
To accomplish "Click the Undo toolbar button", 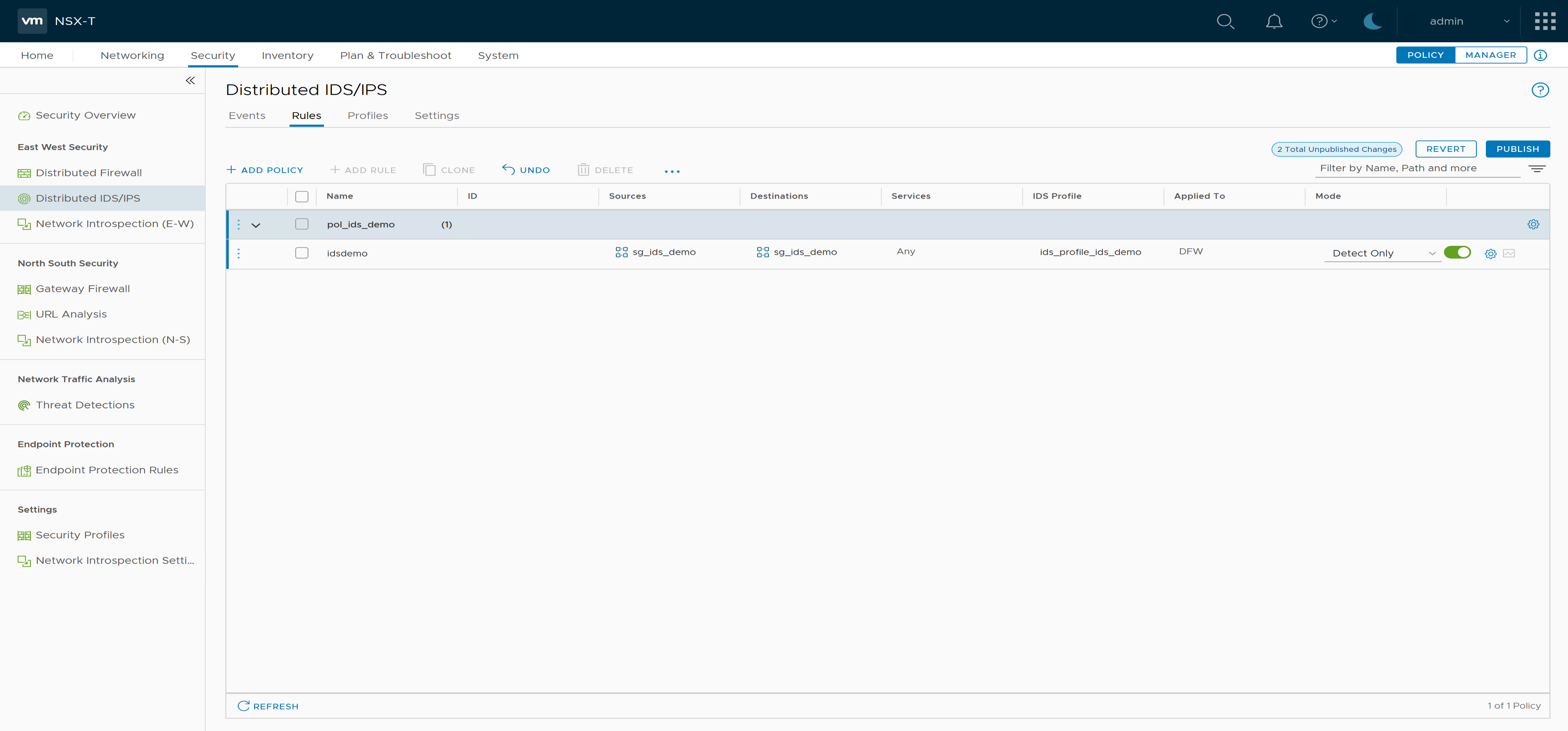I will (526, 170).
